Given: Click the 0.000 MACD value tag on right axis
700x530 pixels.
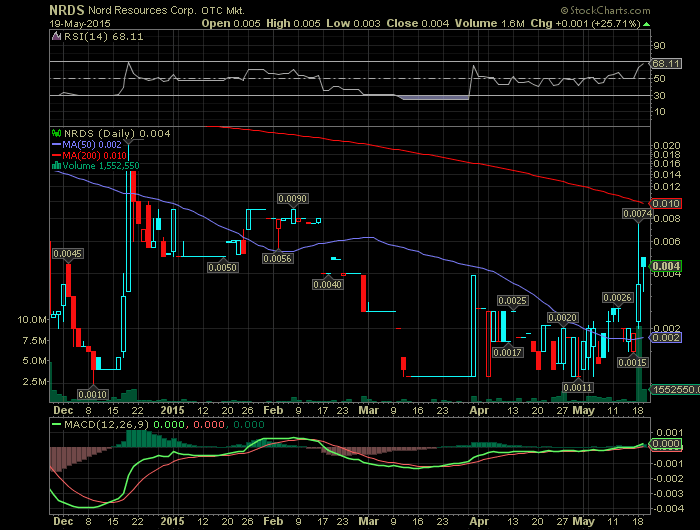Looking at the screenshot, I should click(666, 444).
